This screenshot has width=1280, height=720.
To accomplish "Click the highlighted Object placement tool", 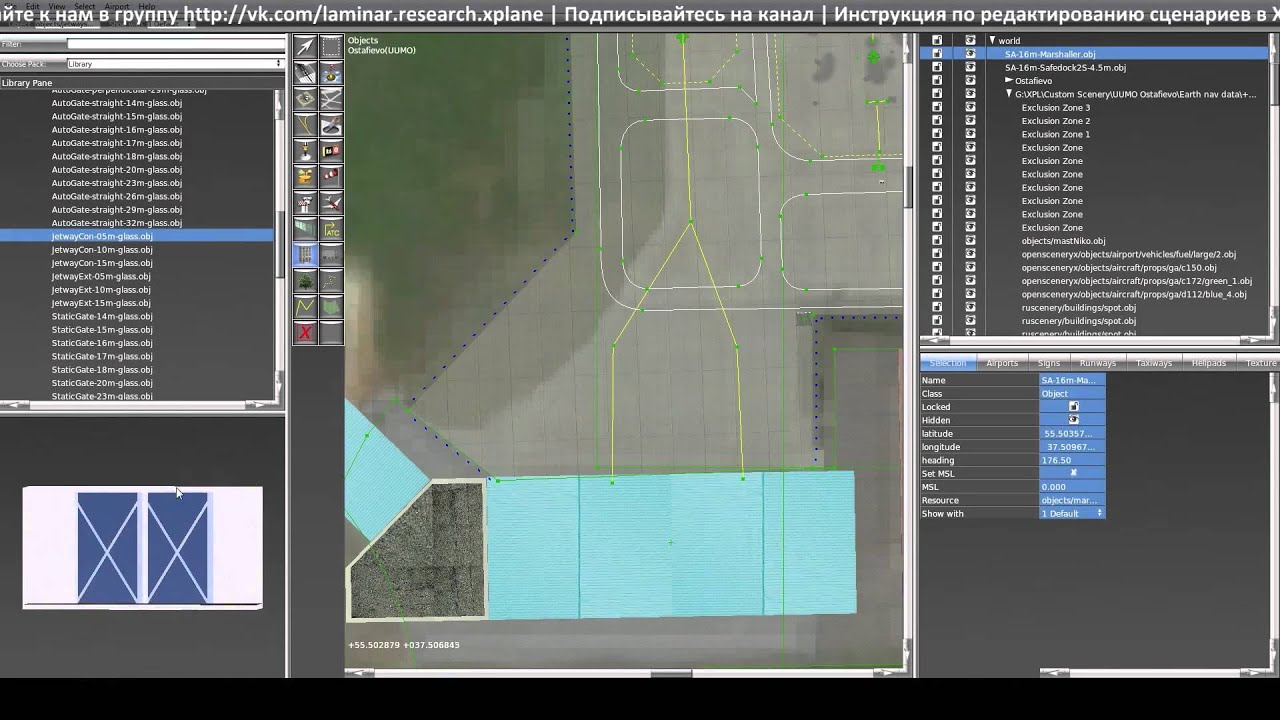I will pyautogui.click(x=305, y=255).
